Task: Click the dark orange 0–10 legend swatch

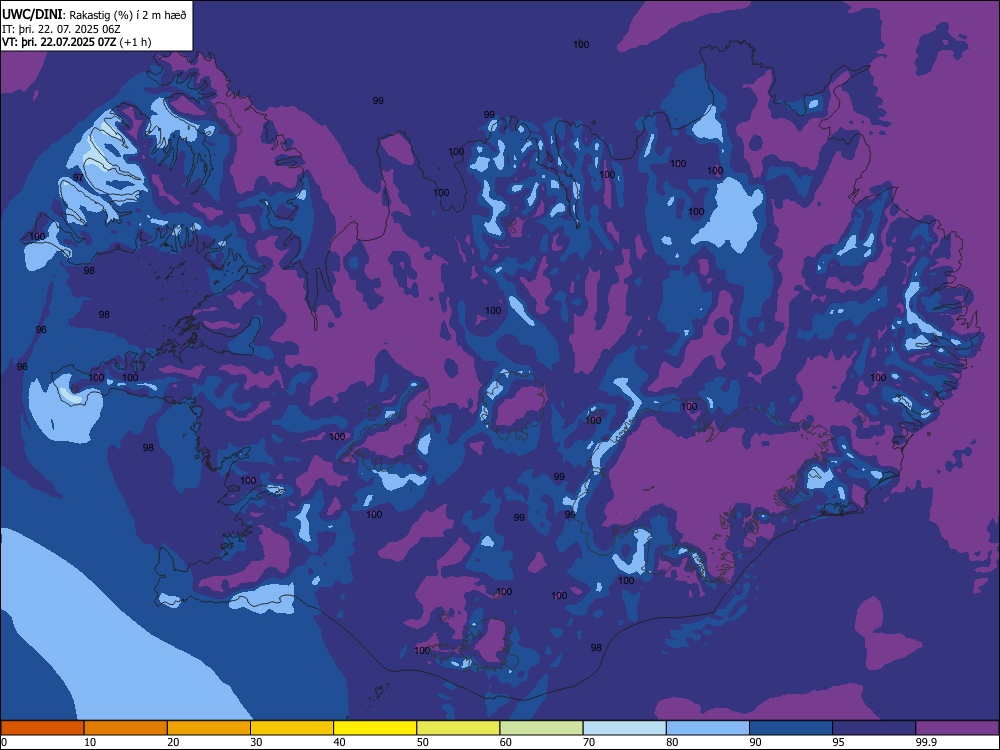Action: 42,728
